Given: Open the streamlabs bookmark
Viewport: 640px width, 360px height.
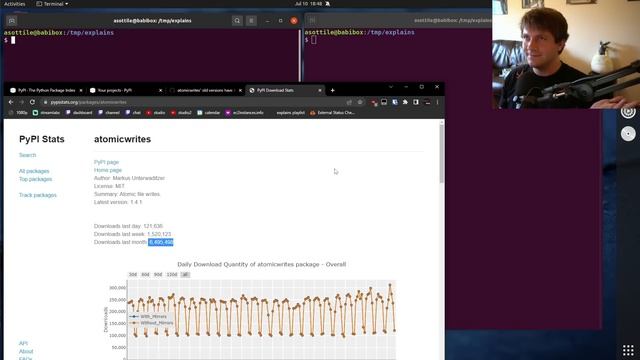Looking at the screenshot, I should (x=47, y=113).
